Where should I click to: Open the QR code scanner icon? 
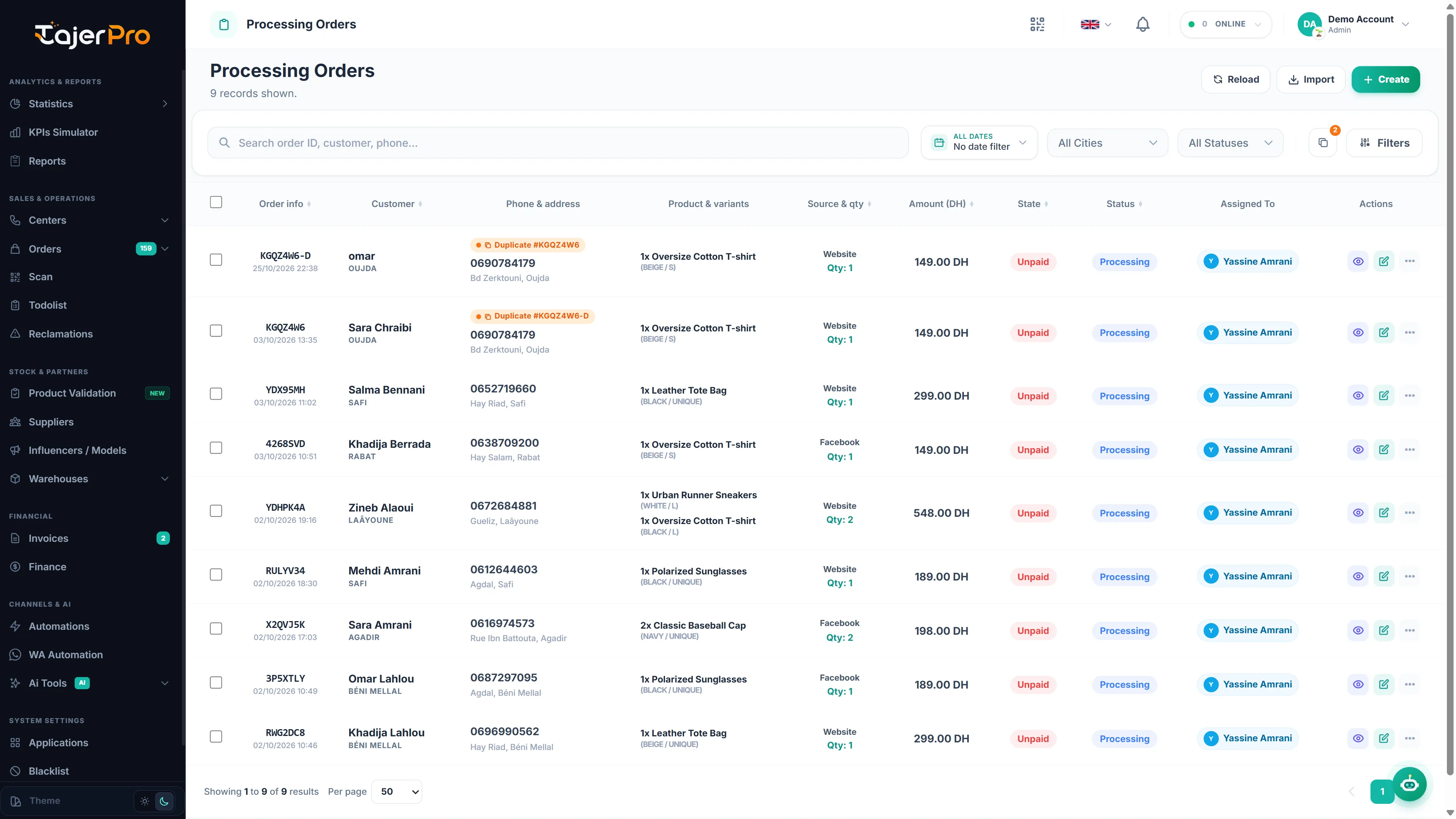click(1037, 24)
